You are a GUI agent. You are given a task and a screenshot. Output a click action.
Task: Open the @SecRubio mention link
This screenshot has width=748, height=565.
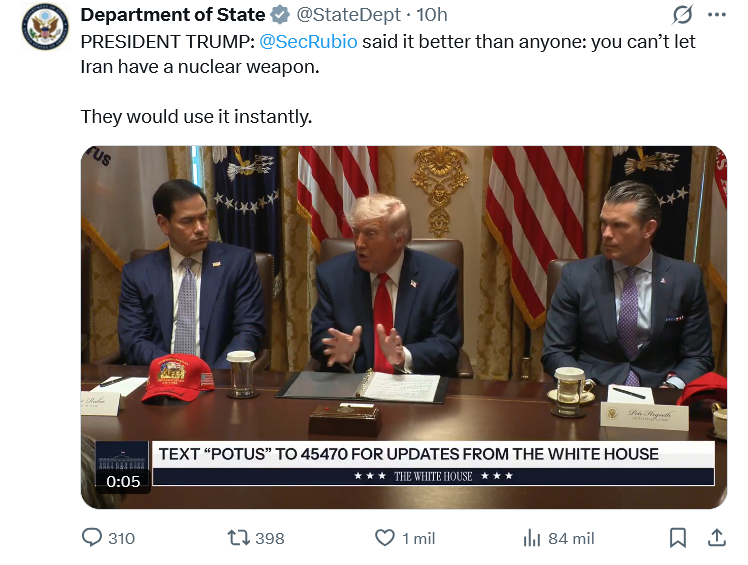pos(308,42)
